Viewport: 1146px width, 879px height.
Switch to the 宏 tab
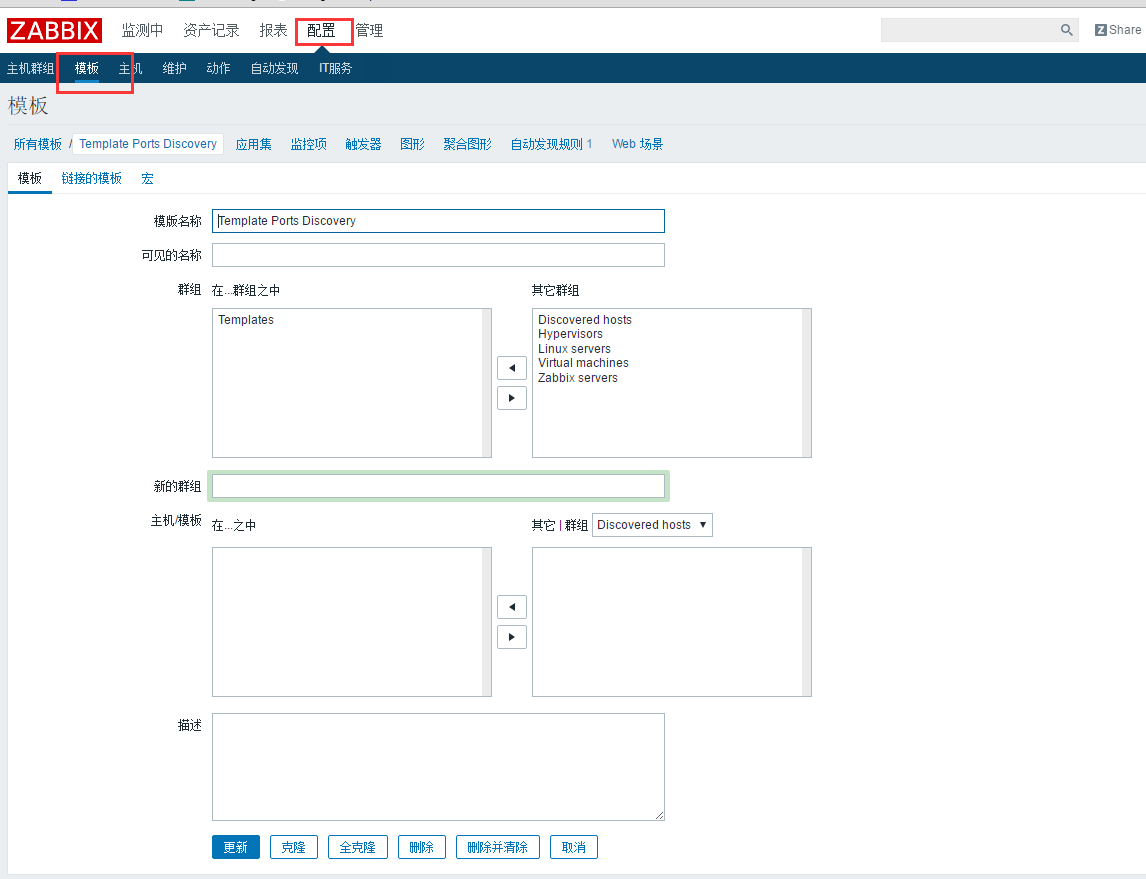(147, 178)
